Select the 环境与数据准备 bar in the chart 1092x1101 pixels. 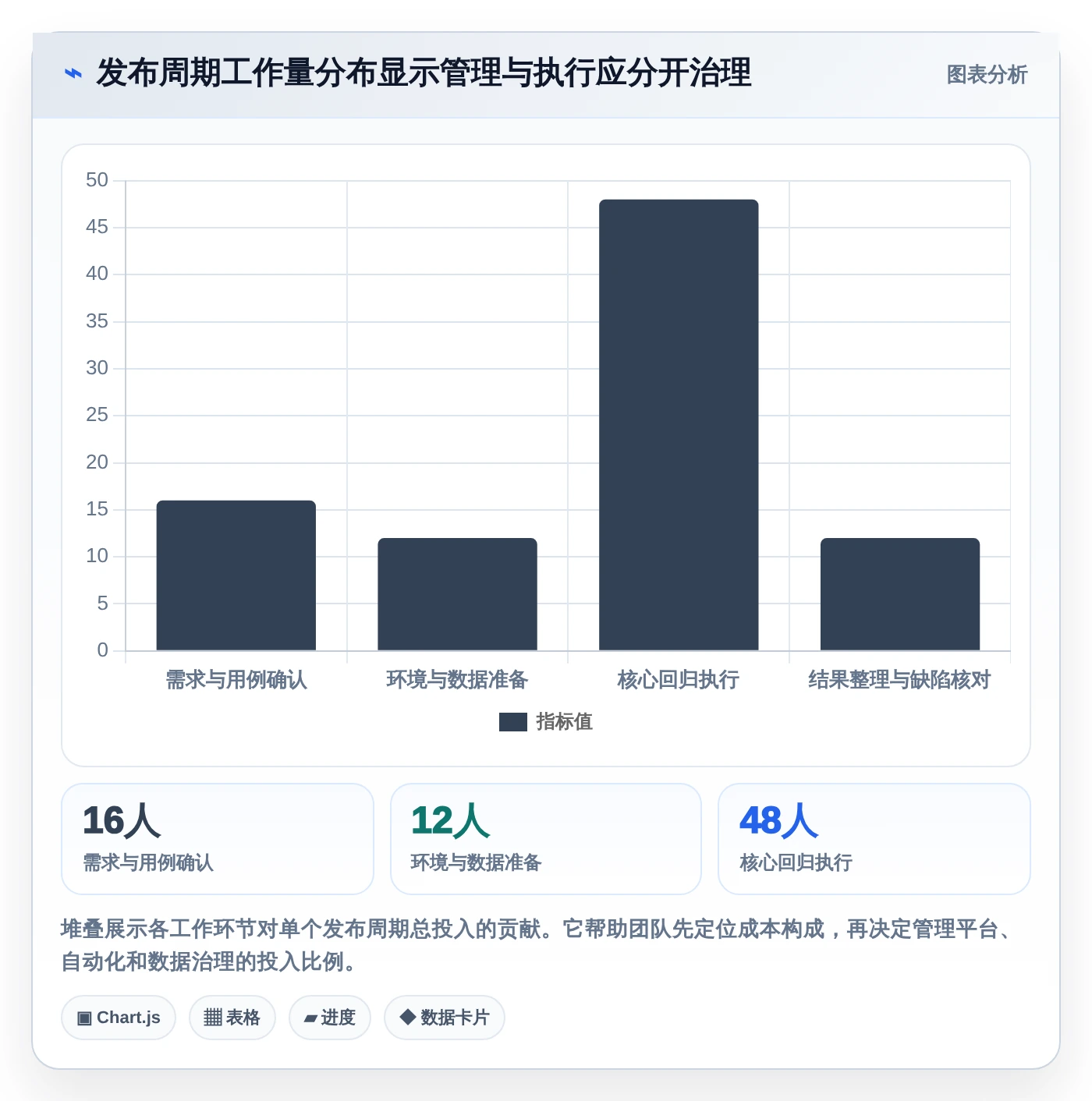pos(458,594)
